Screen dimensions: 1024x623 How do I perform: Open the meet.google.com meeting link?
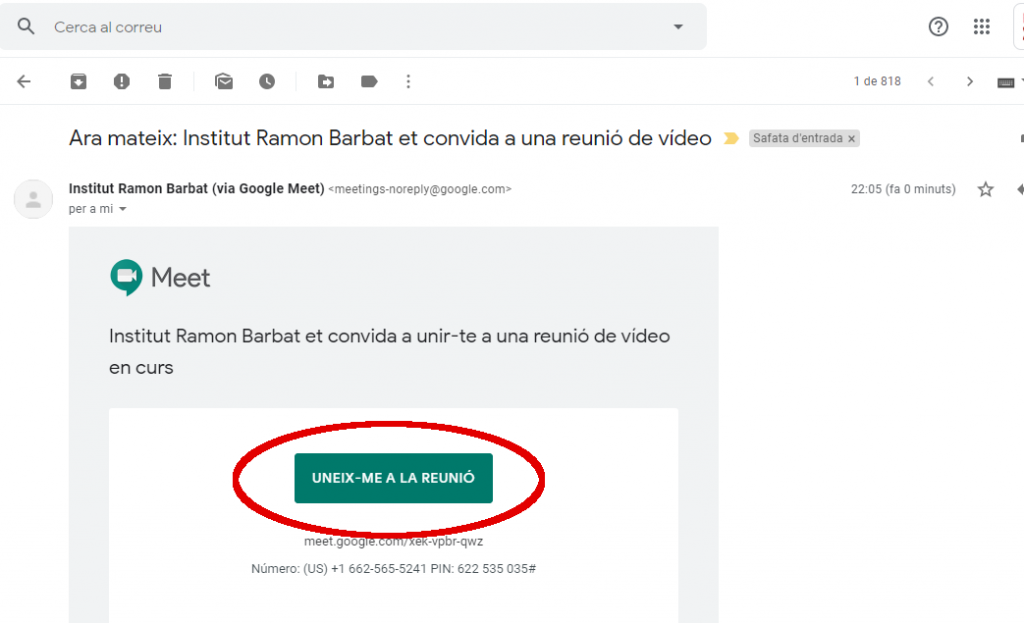[393, 541]
